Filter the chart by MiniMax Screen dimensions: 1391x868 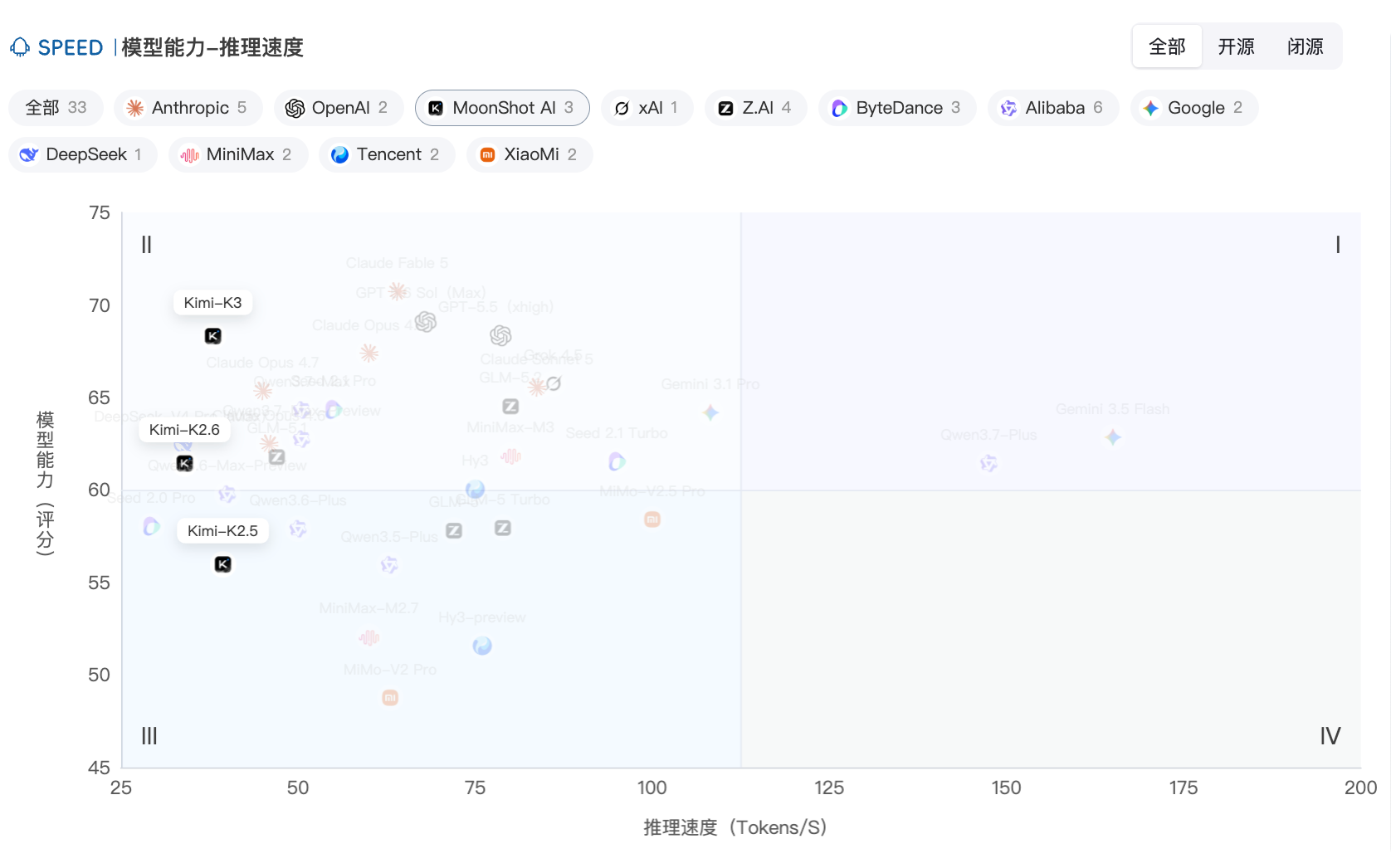pyautogui.click(x=238, y=154)
